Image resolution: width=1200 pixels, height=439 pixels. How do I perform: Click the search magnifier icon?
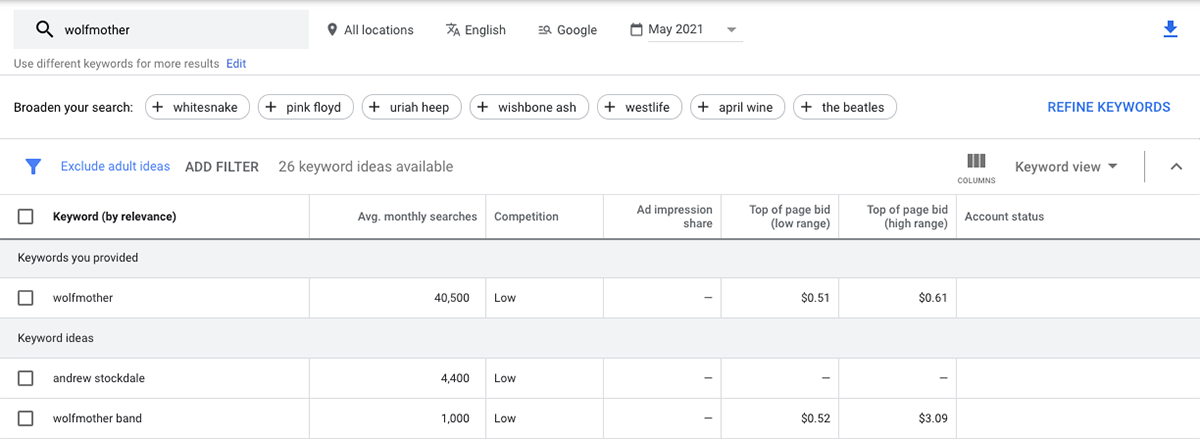pos(44,30)
